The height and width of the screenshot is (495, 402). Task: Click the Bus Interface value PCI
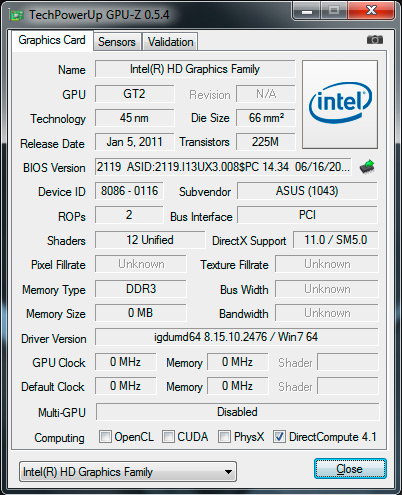point(307,215)
